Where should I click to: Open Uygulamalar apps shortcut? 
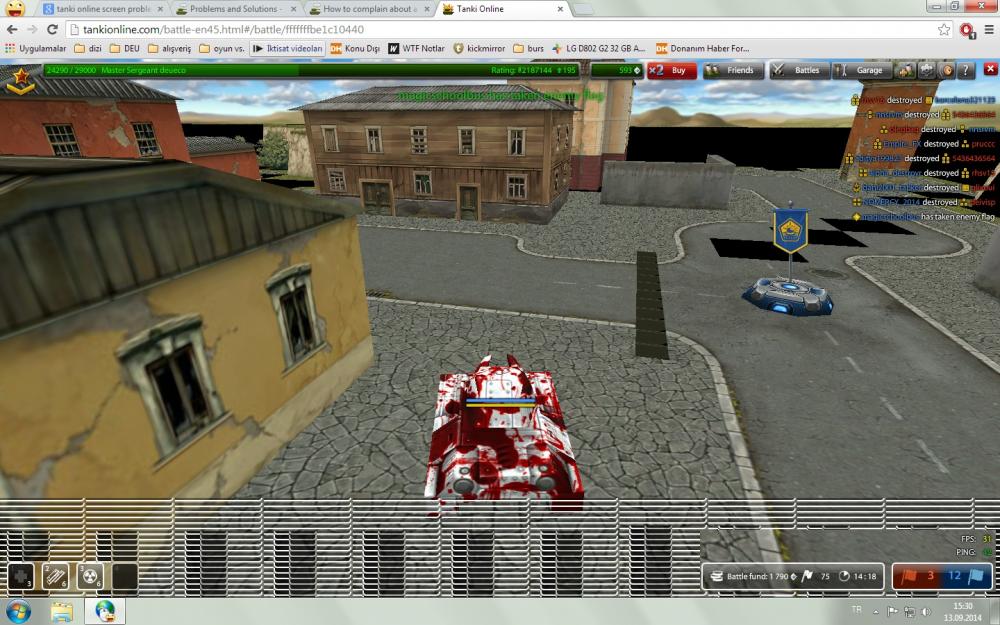(35, 48)
